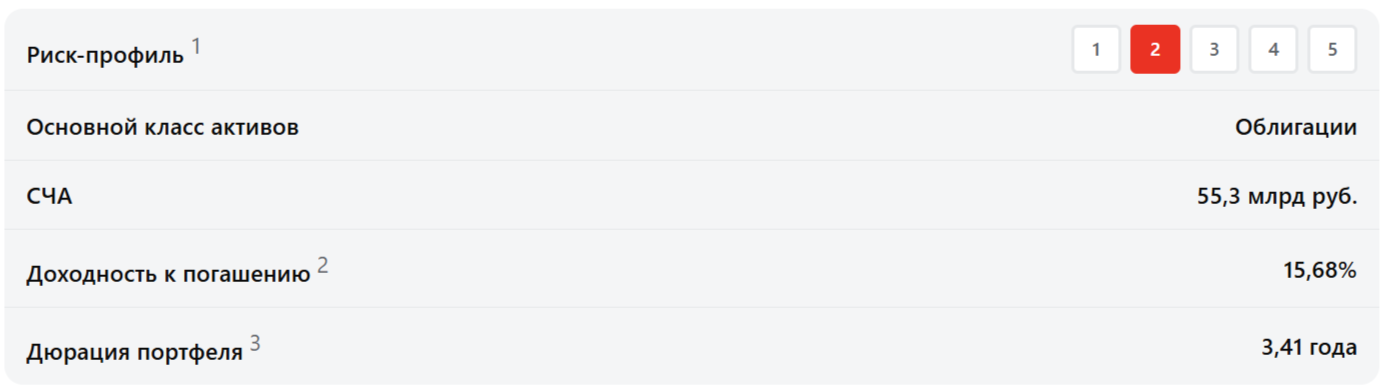Pick risk level 5 box

1332,50
